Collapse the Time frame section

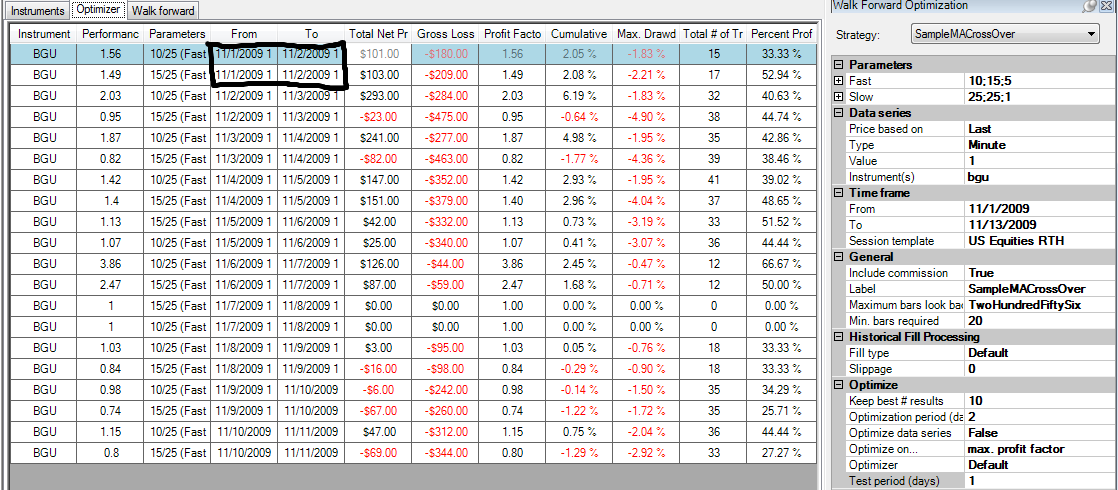[x=838, y=193]
